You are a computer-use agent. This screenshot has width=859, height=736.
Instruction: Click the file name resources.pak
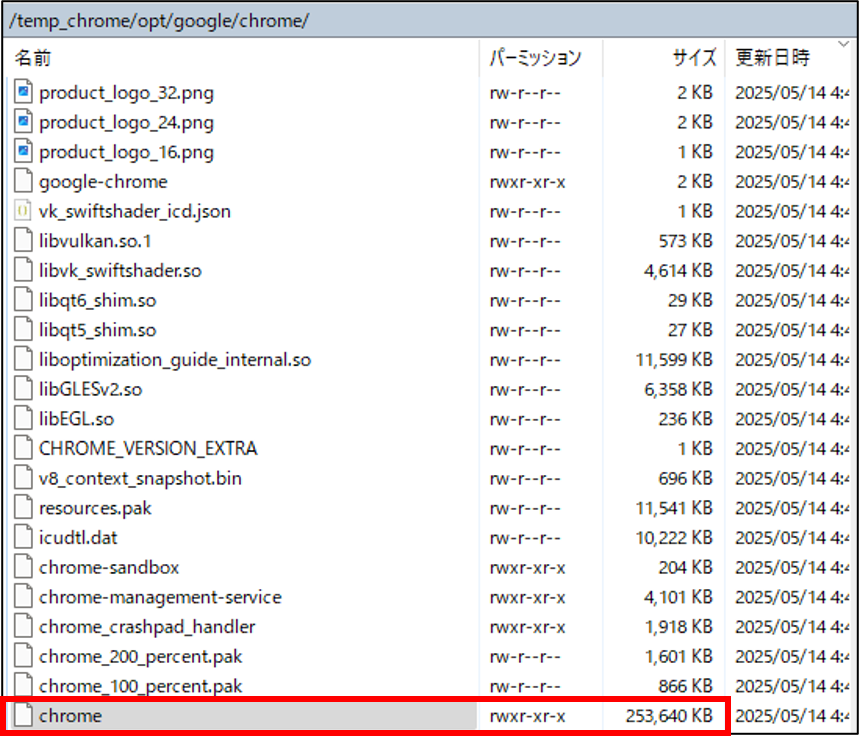[95, 509]
